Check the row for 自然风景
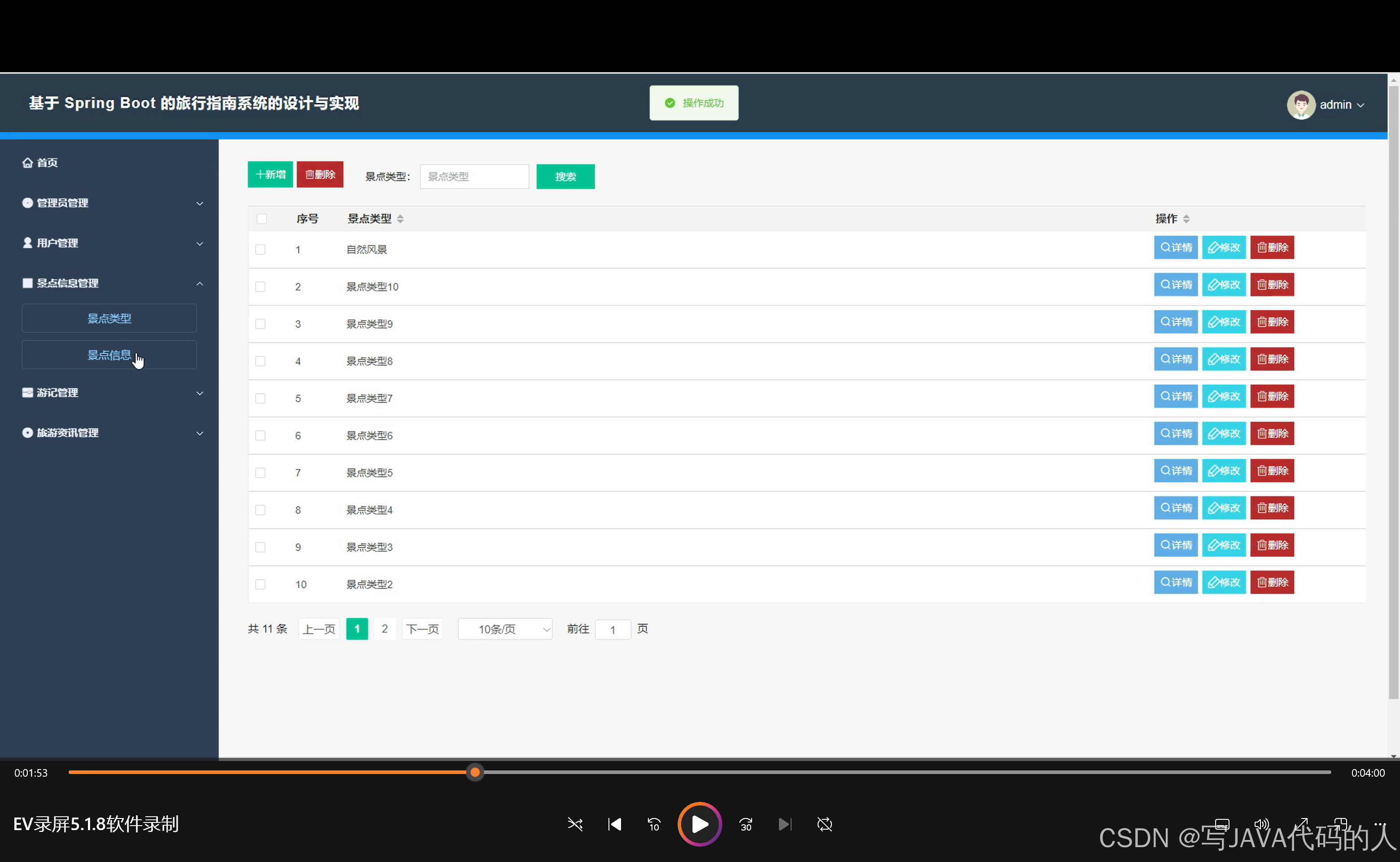The width and height of the screenshot is (1400, 862). point(260,250)
